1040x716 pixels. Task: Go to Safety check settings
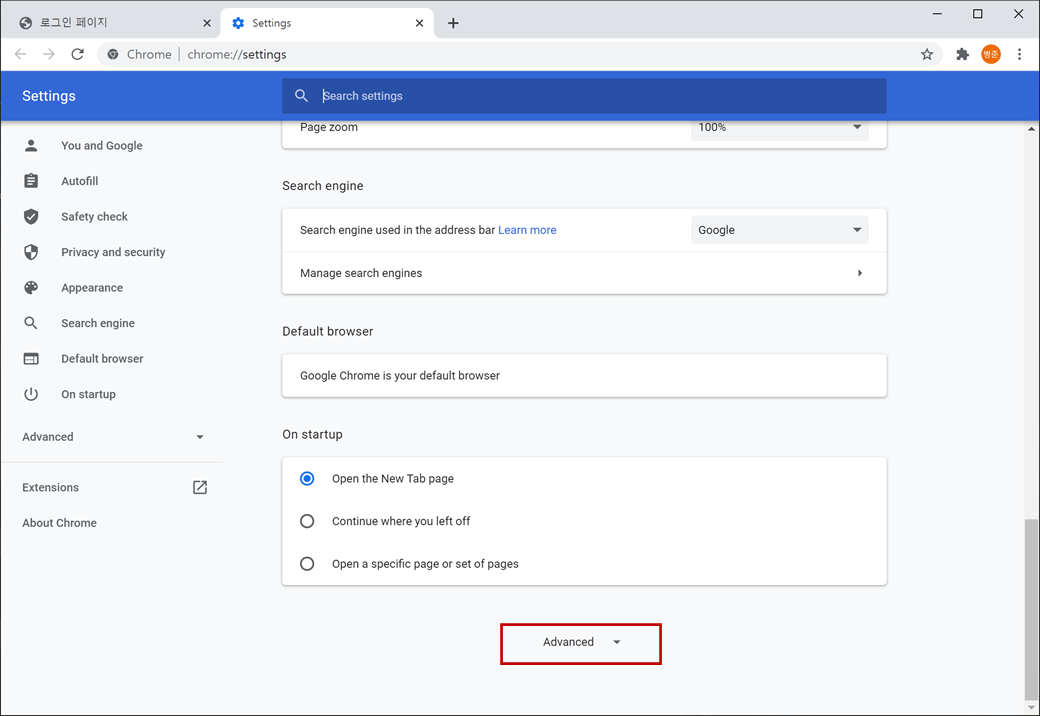pos(94,216)
